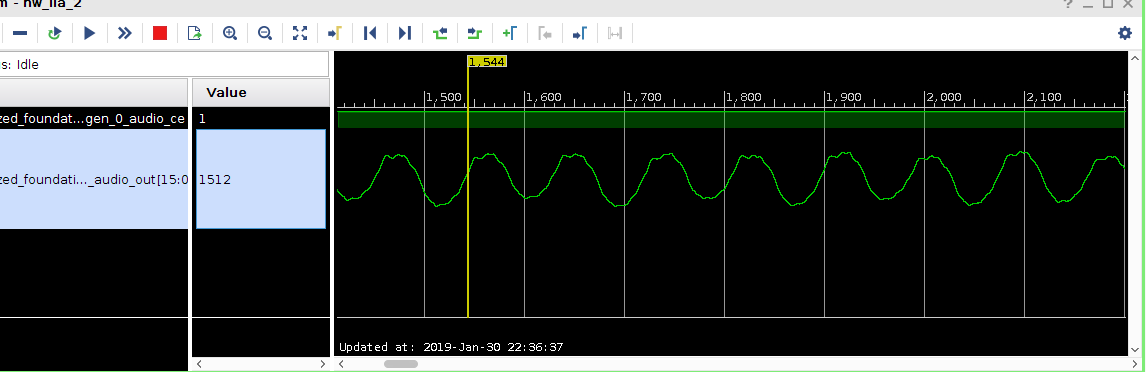
Task: Toggle auto re-trigger mode icon
Action: point(54,33)
